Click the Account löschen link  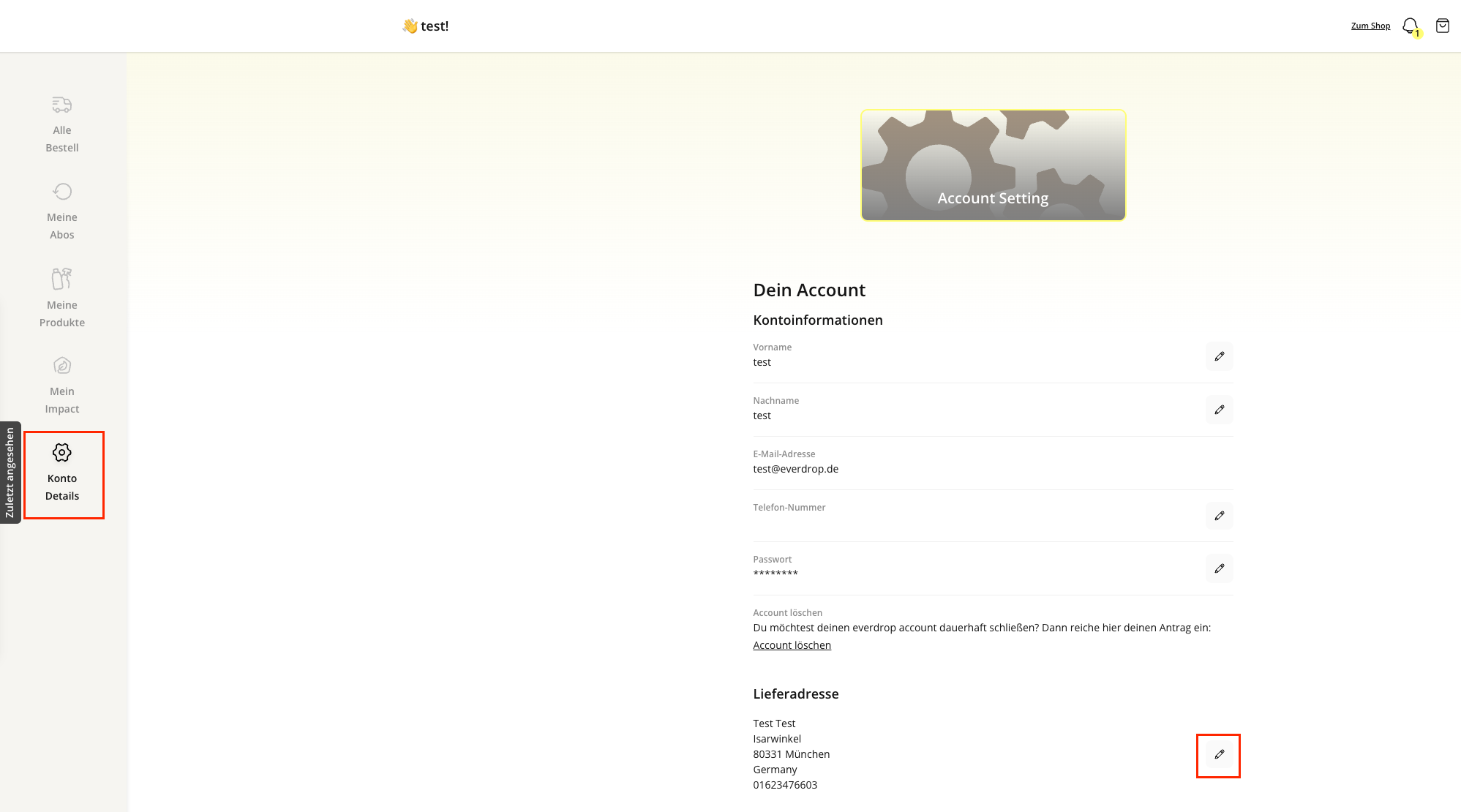click(792, 645)
